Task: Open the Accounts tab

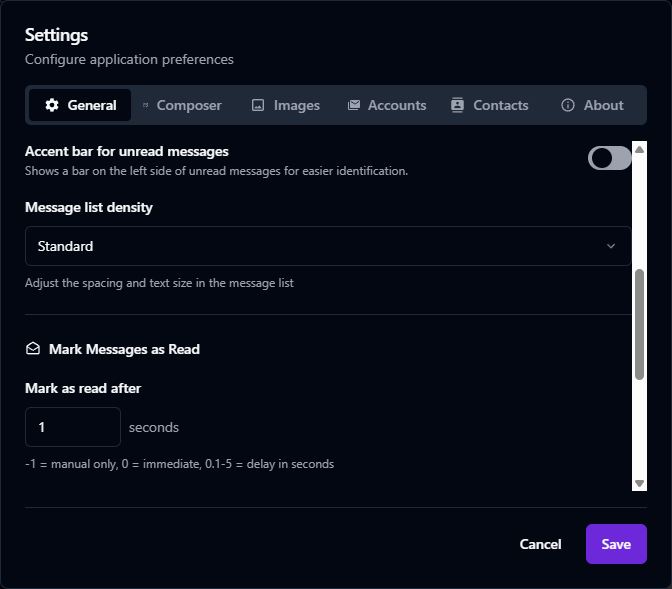Action: (x=387, y=105)
